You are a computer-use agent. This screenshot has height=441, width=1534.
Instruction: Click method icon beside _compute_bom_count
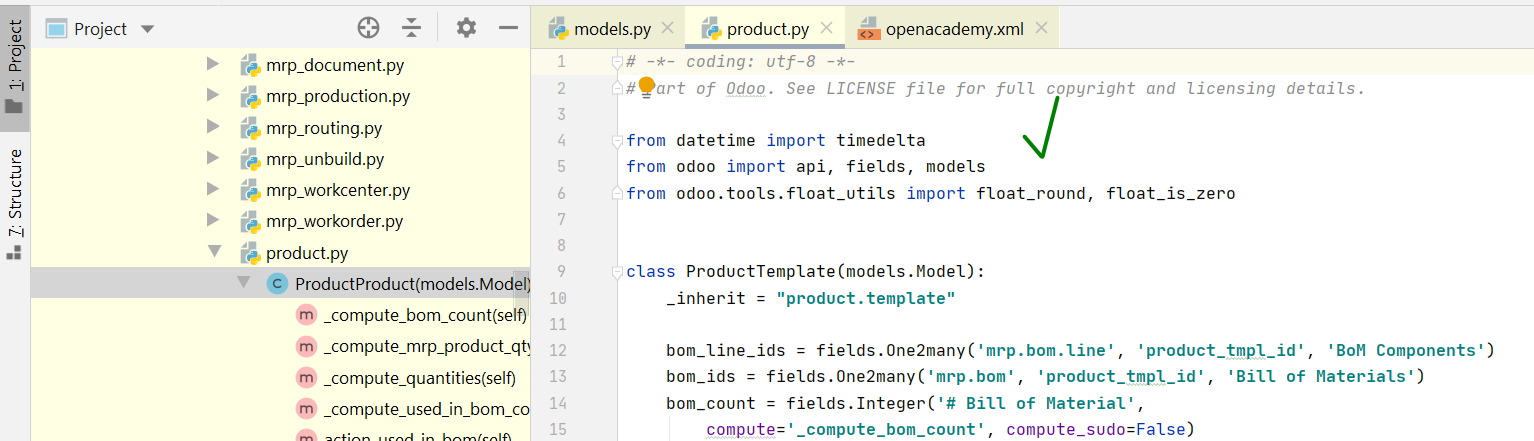coord(306,315)
